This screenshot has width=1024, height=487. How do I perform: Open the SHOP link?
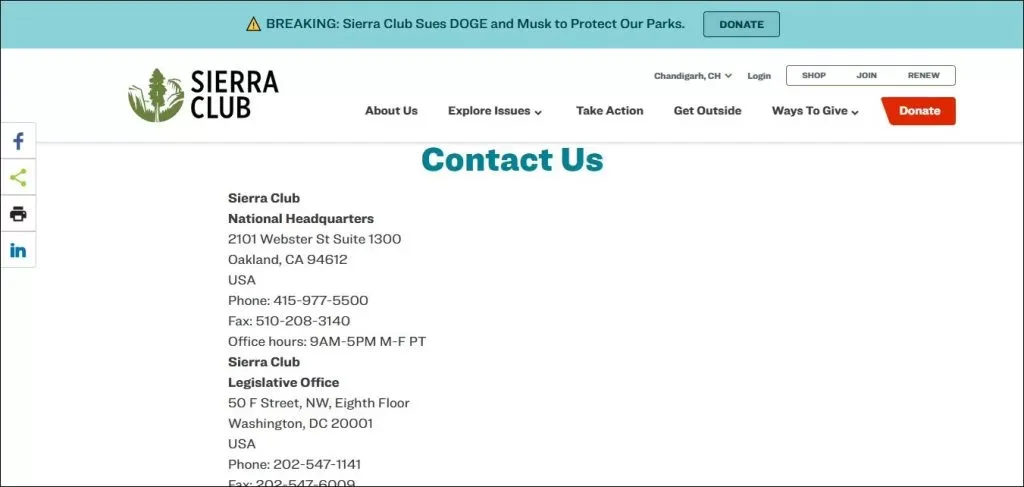(x=814, y=76)
